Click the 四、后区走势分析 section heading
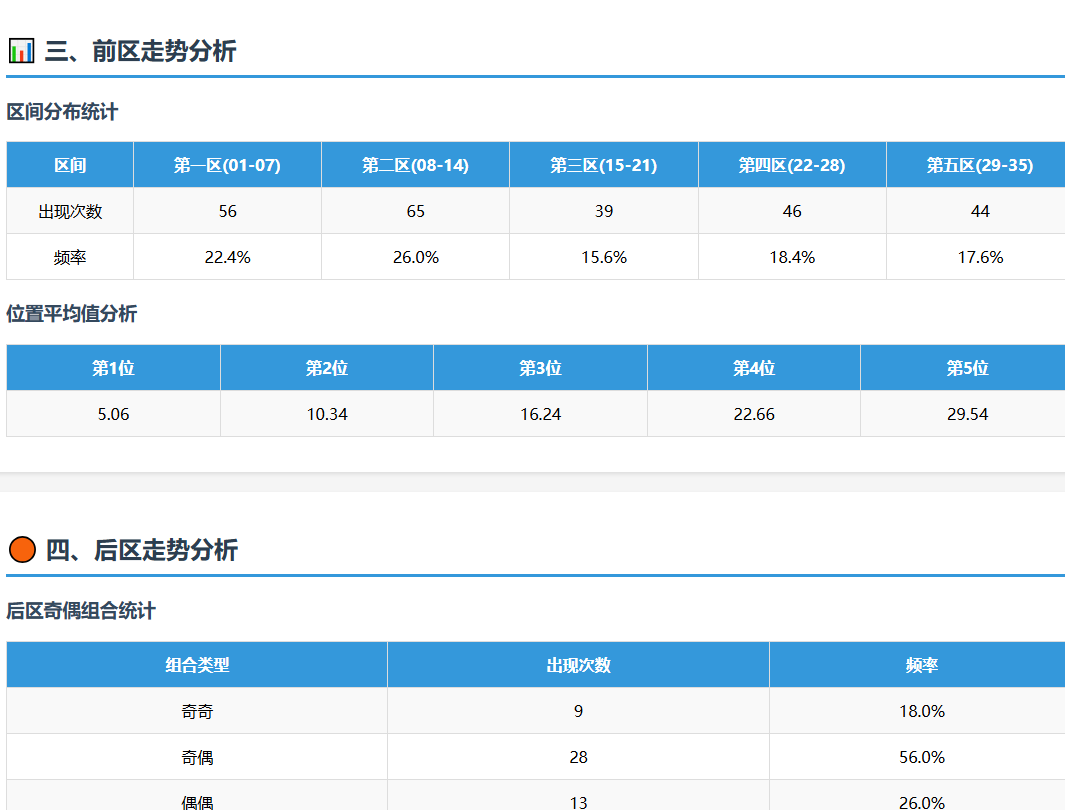 (141, 550)
